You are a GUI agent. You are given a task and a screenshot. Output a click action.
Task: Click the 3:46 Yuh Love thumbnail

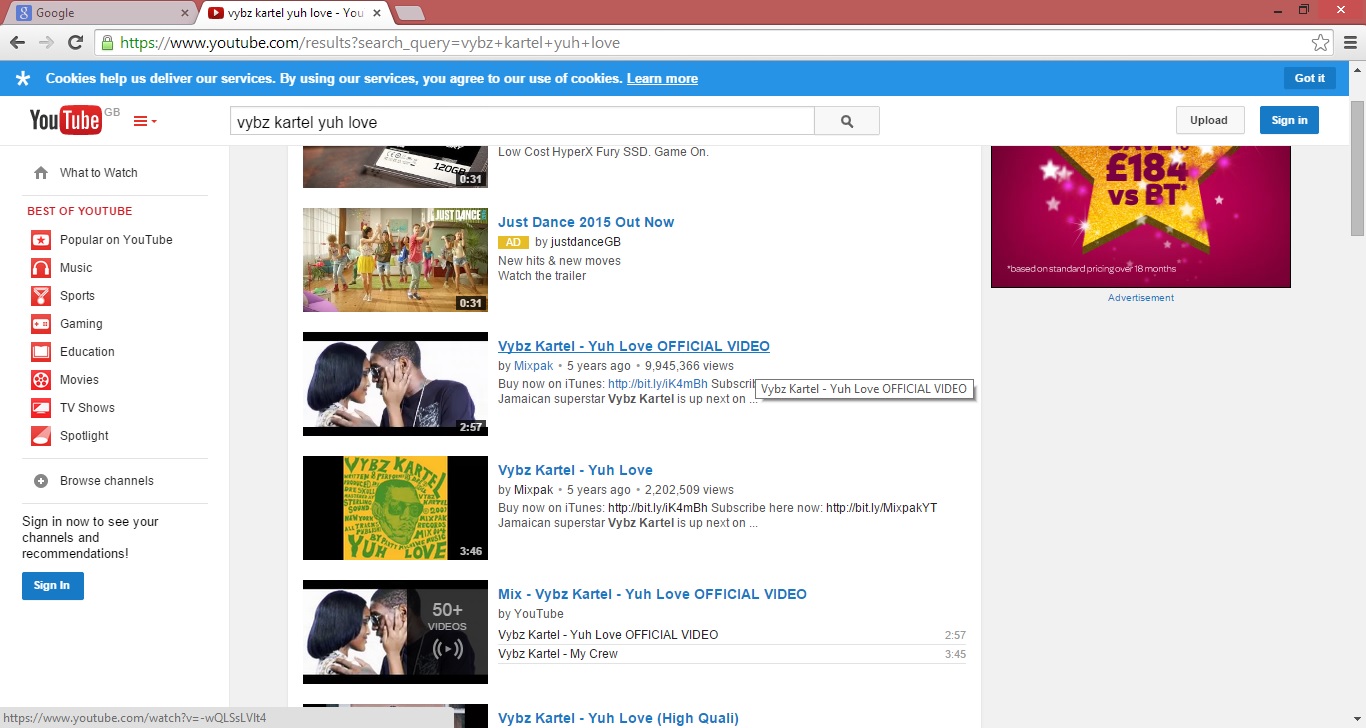395,508
